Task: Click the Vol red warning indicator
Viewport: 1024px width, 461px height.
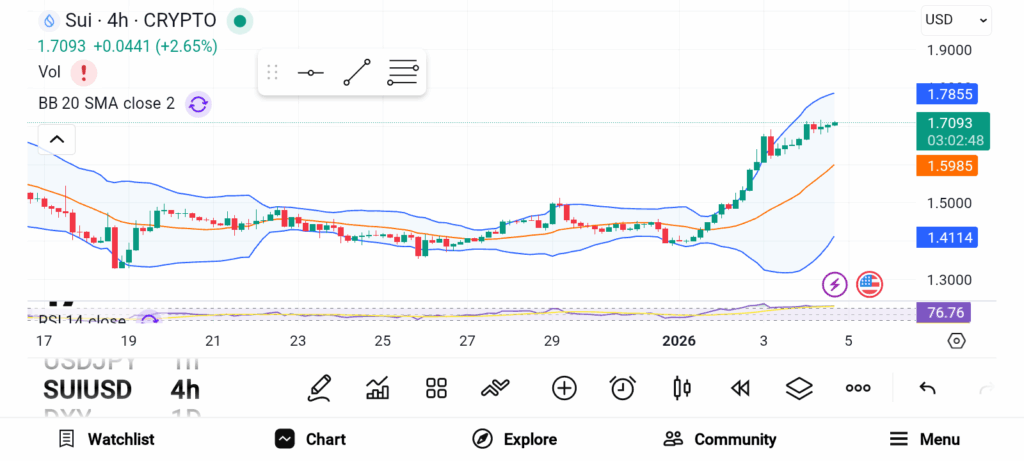Action: [x=84, y=72]
